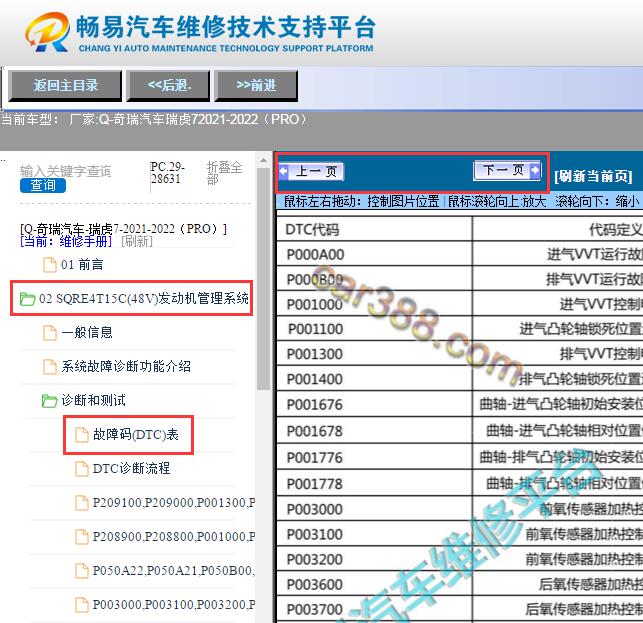
Task: Click page icon beside P003000,P003100
Action: point(82,605)
